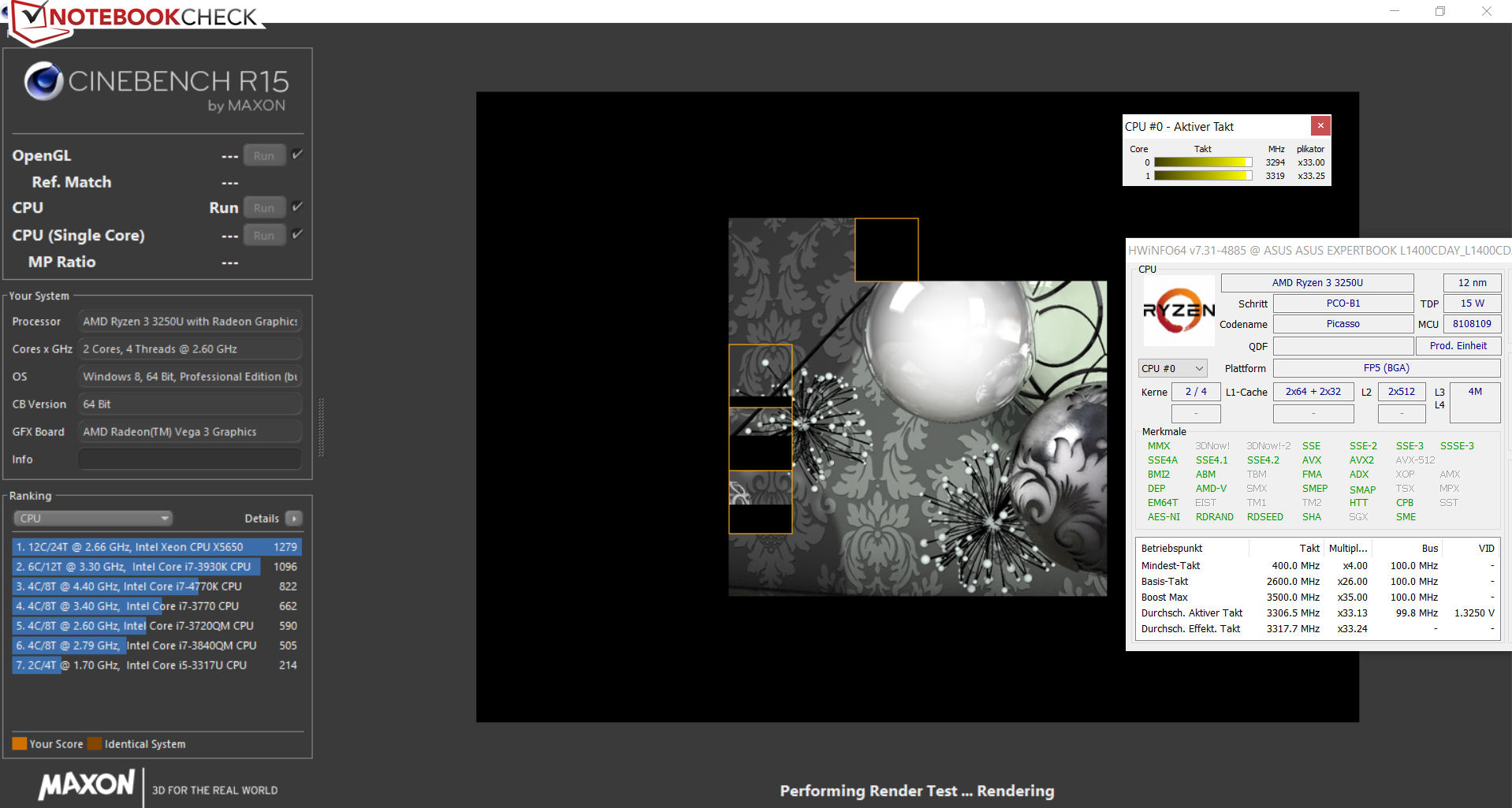Select ranking entry Intel Core i7-3720QM
Screen dimensions: 1512x808
coord(157,626)
